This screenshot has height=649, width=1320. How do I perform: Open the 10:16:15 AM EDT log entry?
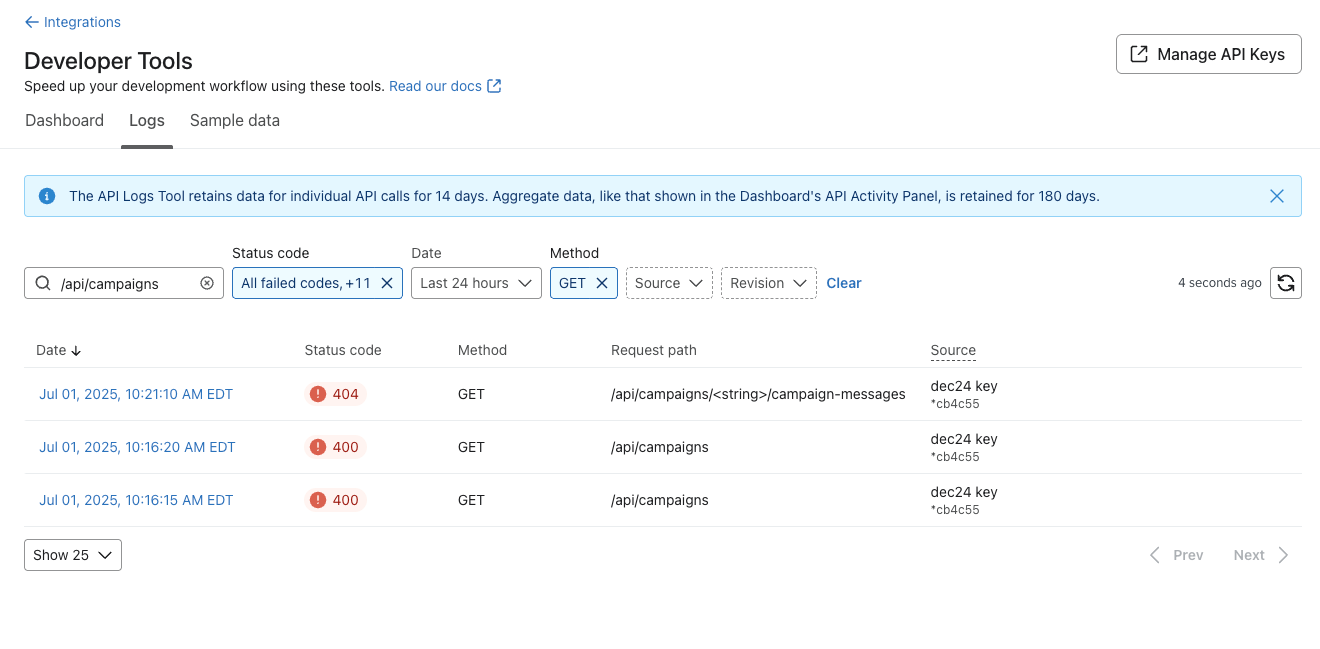click(136, 500)
